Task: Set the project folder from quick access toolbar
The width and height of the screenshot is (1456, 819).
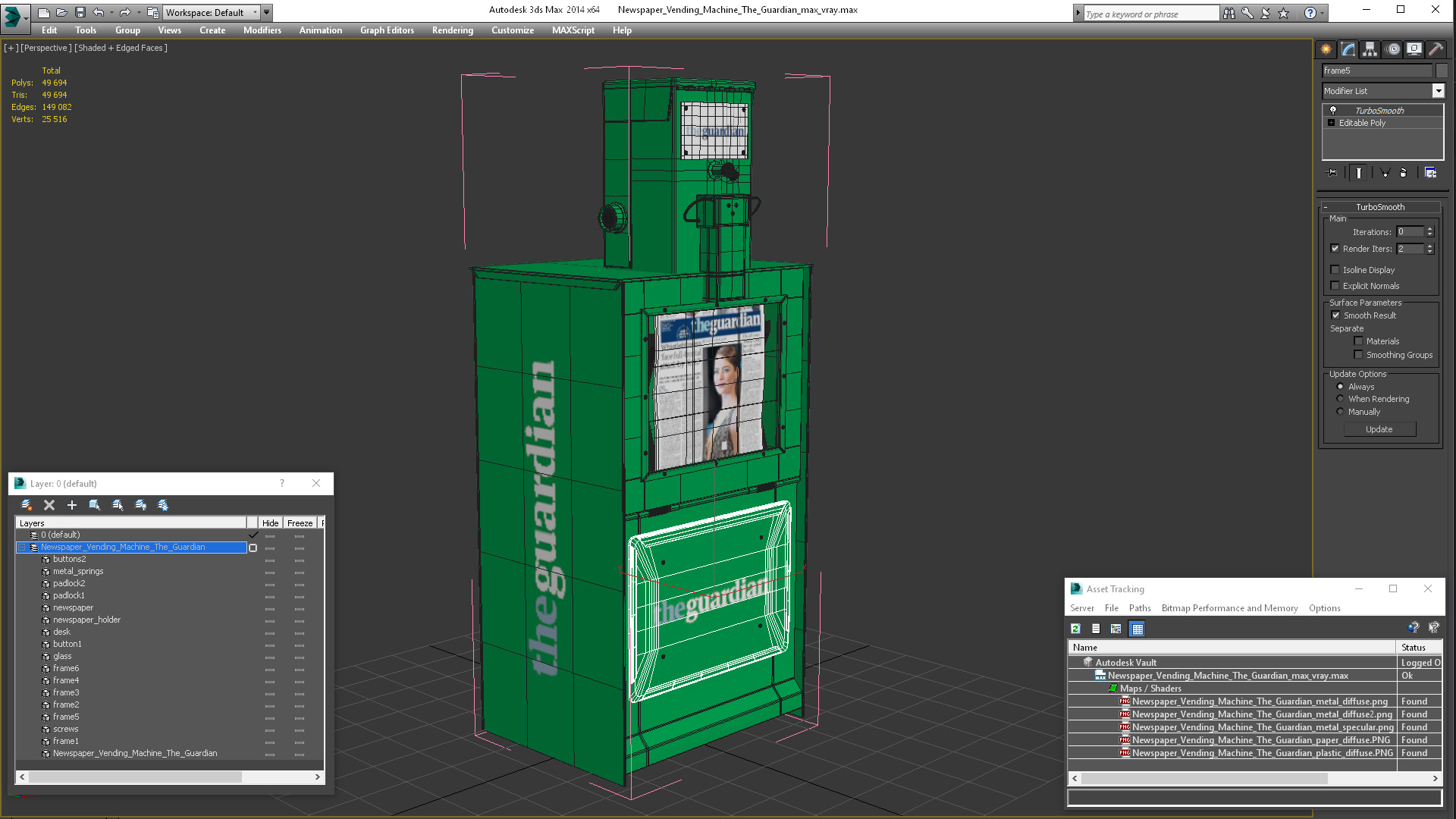Action: click(x=152, y=13)
